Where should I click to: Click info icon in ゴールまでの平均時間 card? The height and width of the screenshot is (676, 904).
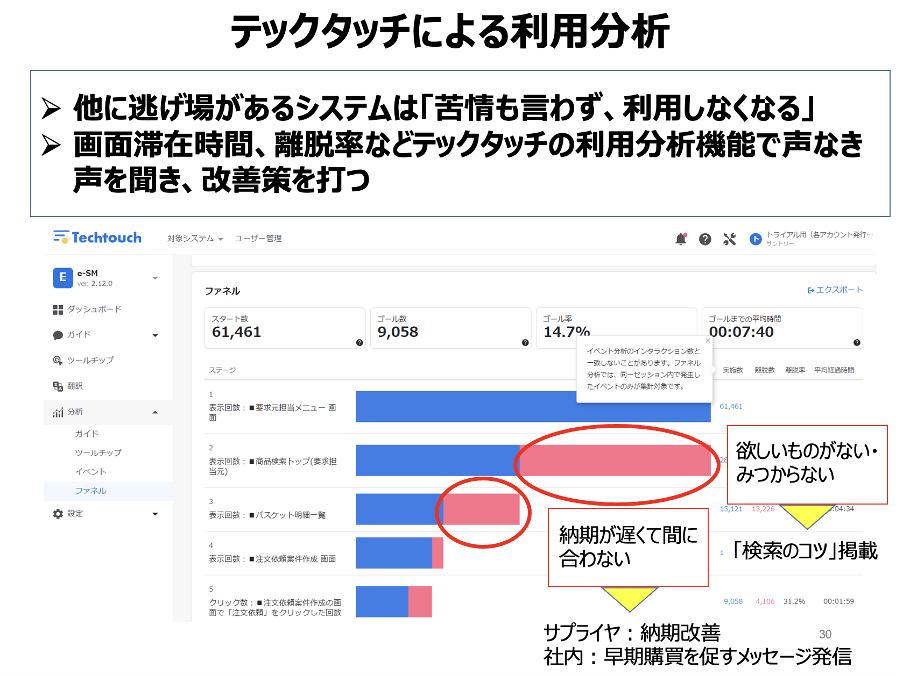tap(857, 342)
